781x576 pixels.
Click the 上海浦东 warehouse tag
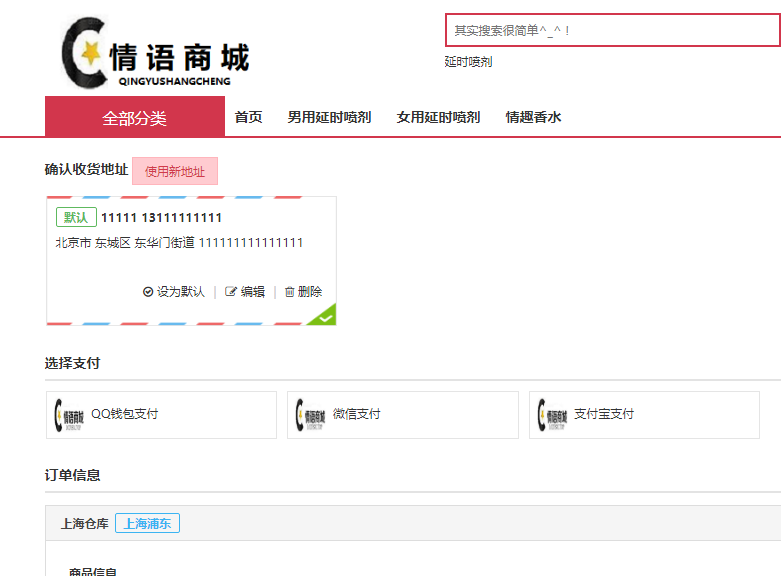[147, 523]
